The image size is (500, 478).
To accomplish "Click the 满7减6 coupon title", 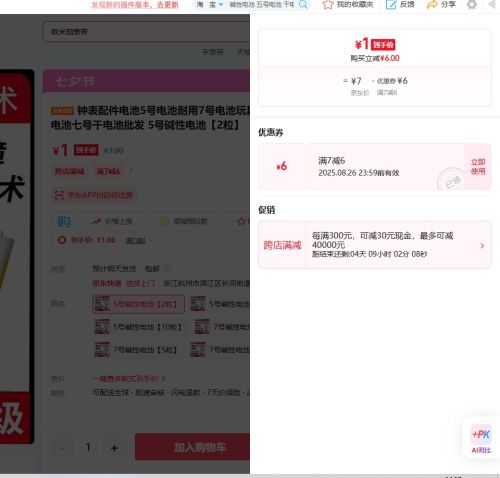I will pos(331,161).
